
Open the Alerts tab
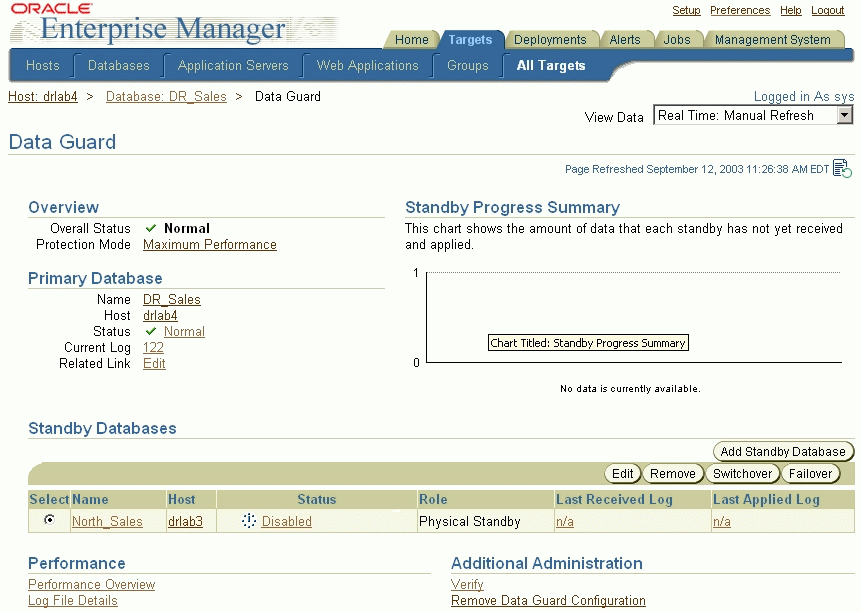(625, 40)
